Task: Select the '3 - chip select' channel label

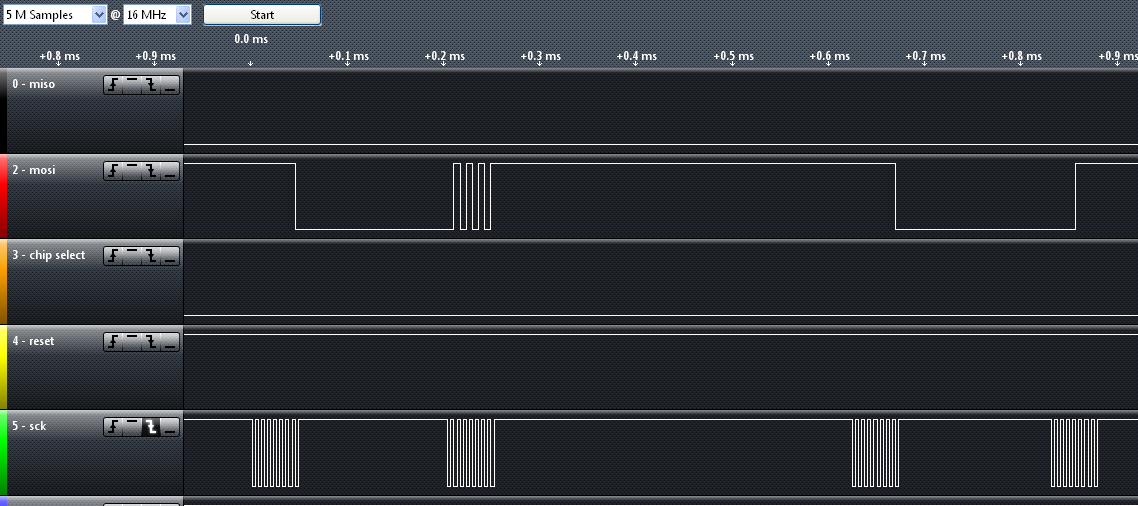Action: pos(49,255)
